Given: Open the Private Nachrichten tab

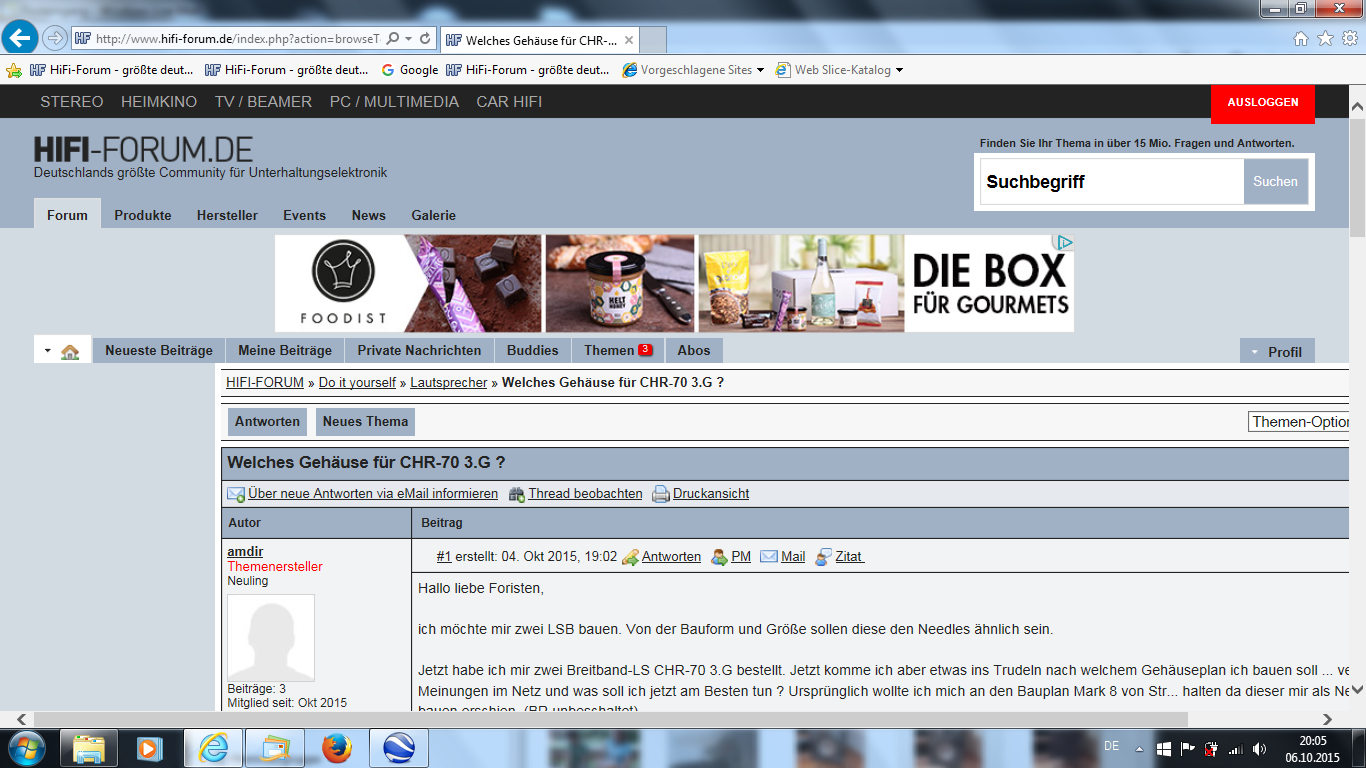Looking at the screenshot, I should pos(419,350).
